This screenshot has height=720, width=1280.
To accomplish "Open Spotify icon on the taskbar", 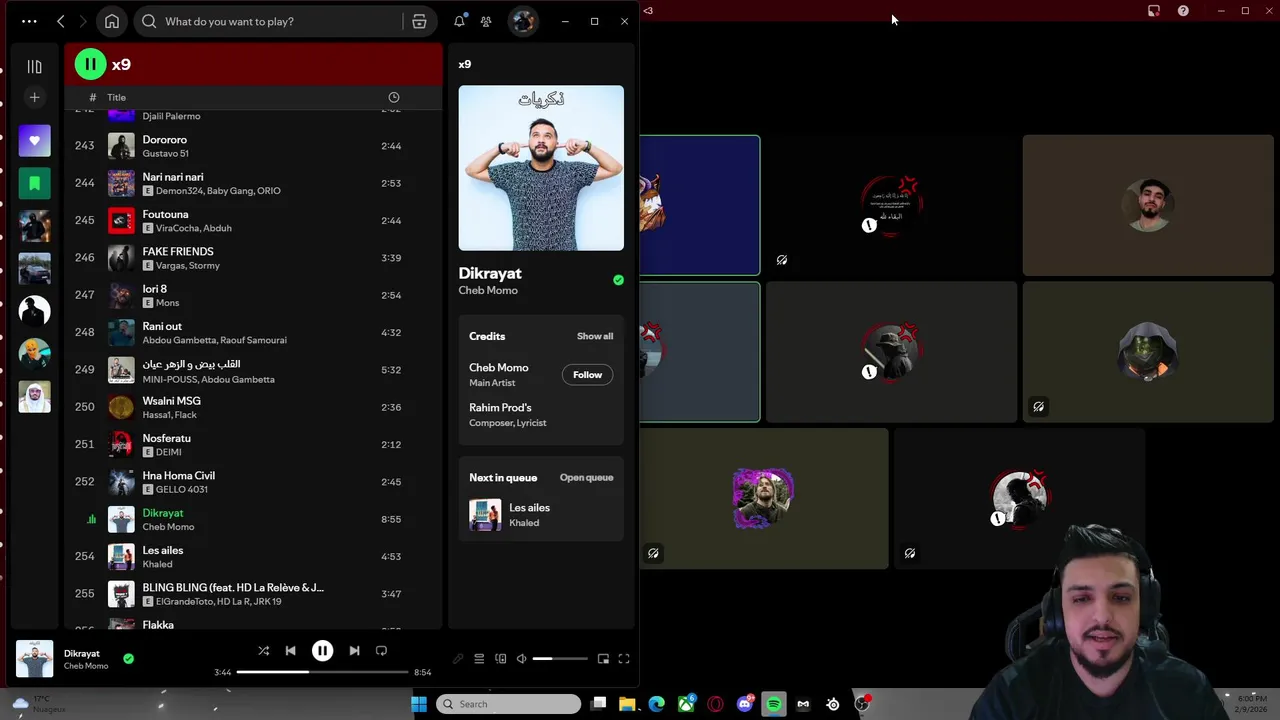I will tap(773, 704).
